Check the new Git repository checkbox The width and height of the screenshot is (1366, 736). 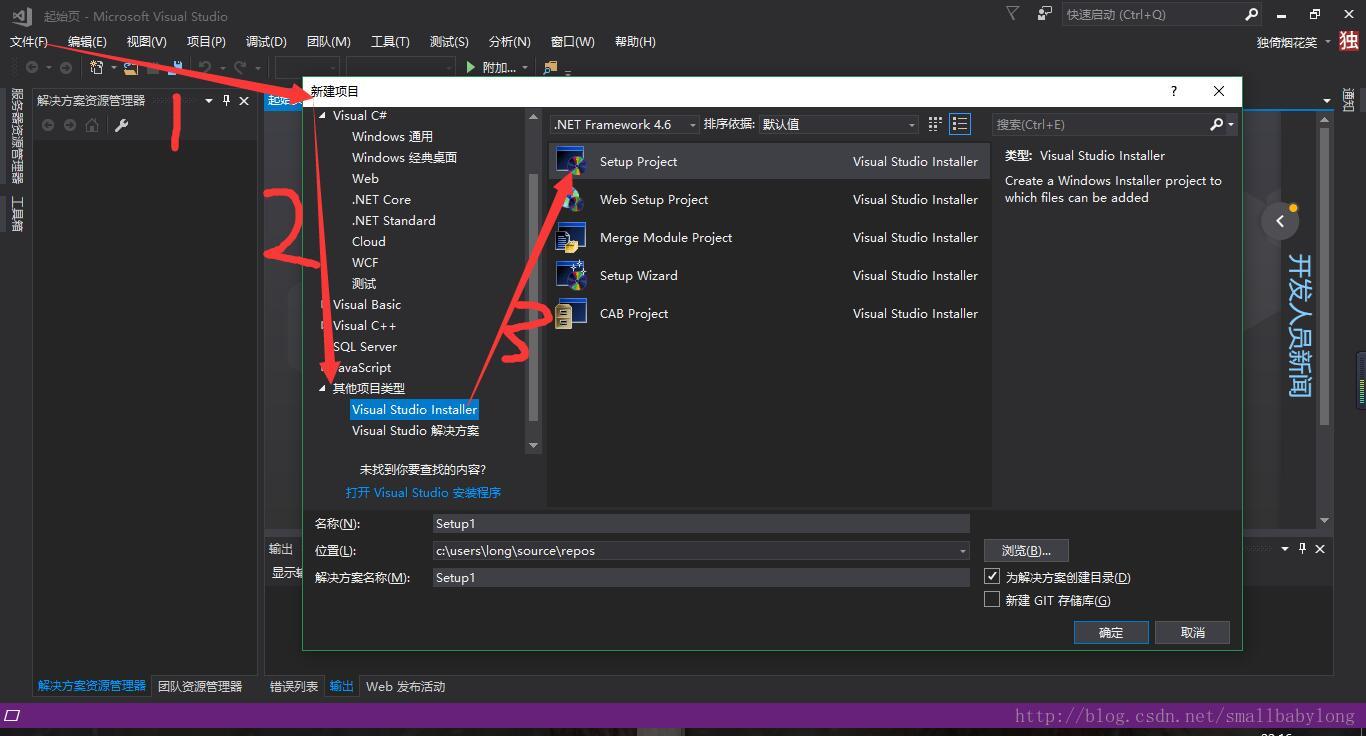coord(992,599)
